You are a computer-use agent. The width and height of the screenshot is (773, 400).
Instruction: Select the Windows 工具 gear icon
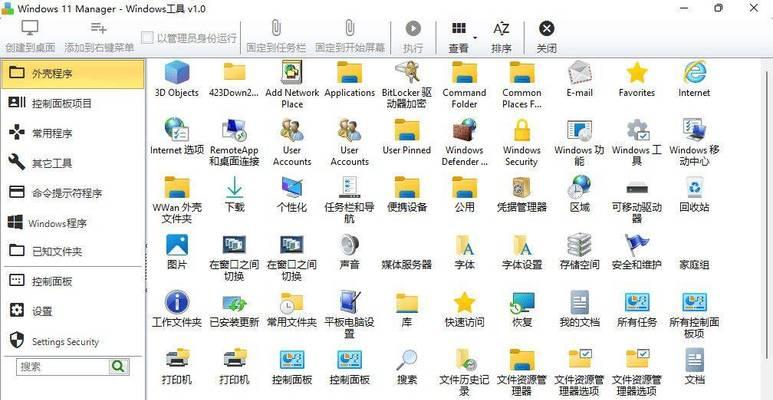(637, 130)
